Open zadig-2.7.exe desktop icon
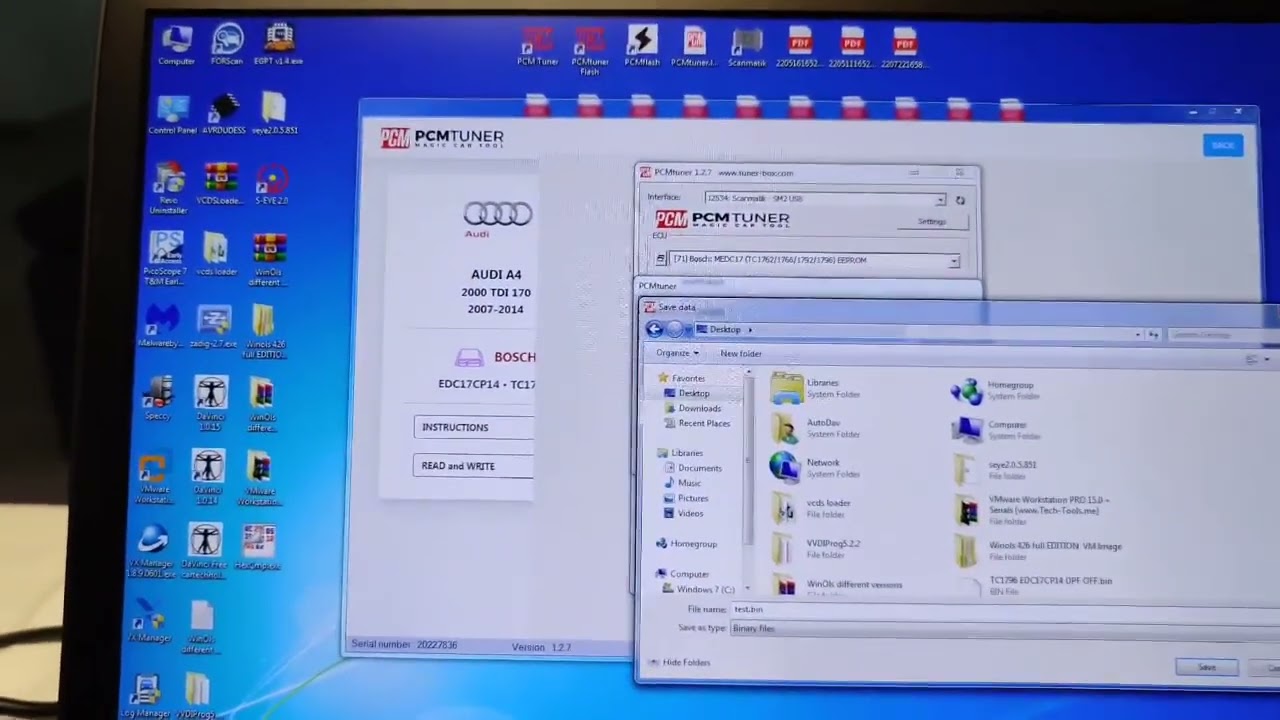 point(215,326)
